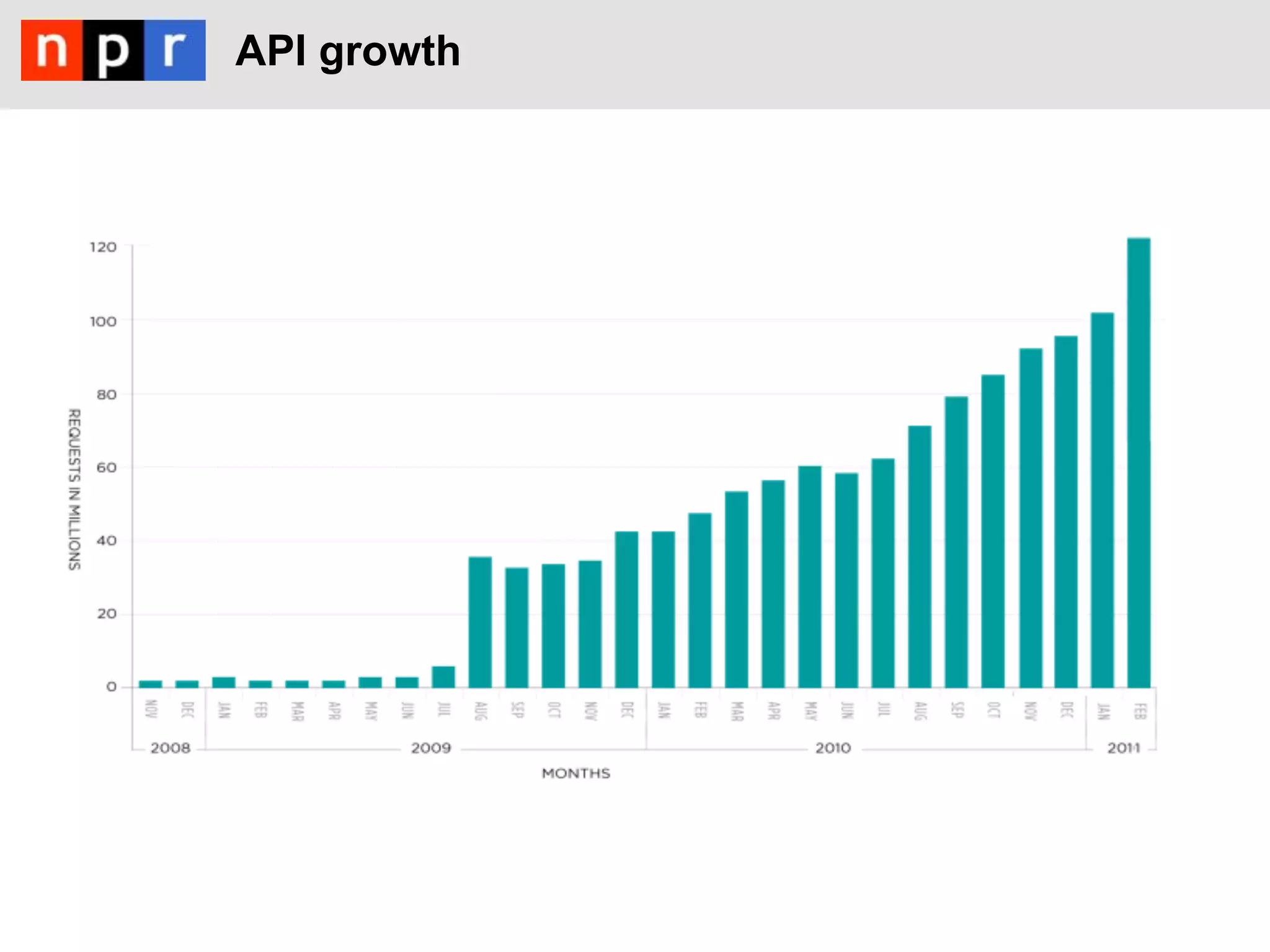Screen dimensions: 1270x952
Task: Click the 60 y-axis tick label
Action: pos(107,467)
